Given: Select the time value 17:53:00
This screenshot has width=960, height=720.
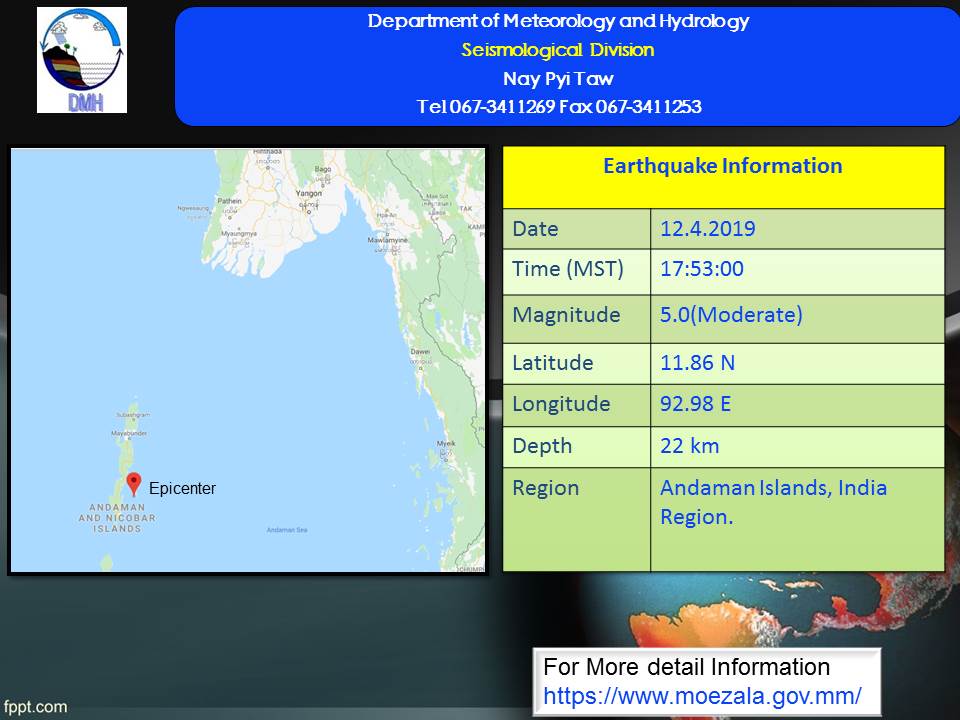Looking at the screenshot, I should point(702,269).
